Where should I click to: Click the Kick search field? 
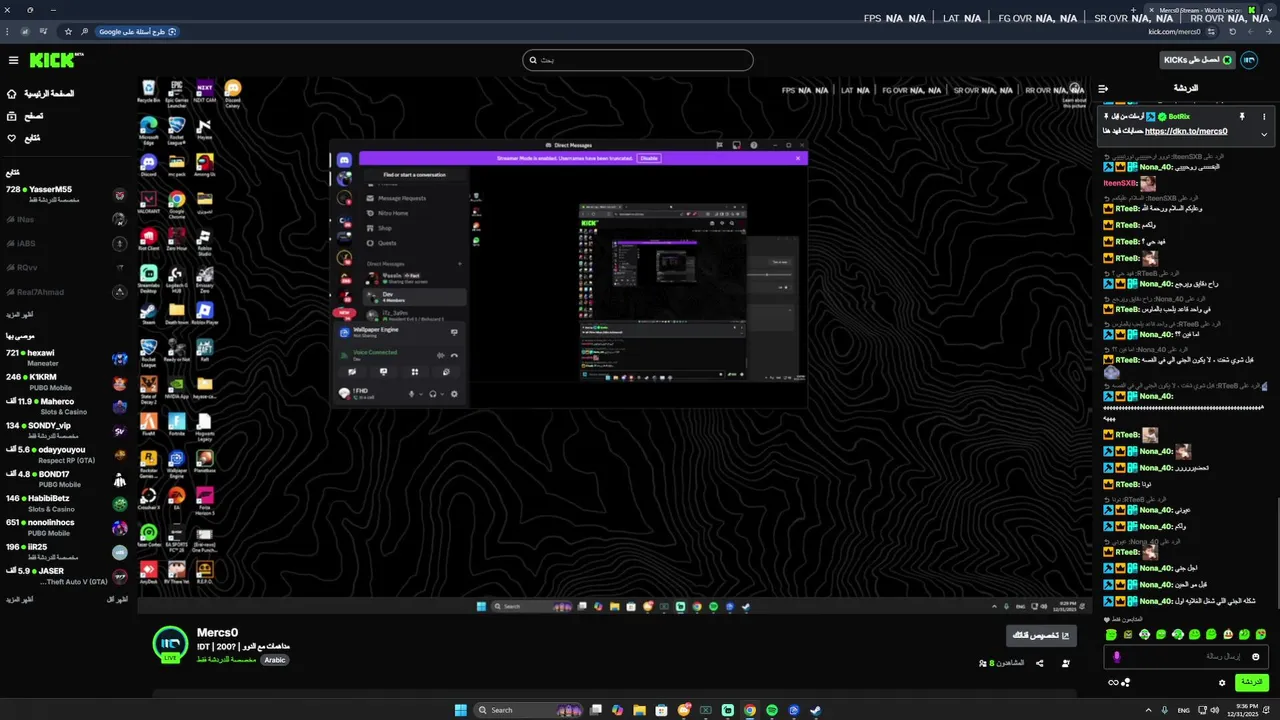pos(637,60)
